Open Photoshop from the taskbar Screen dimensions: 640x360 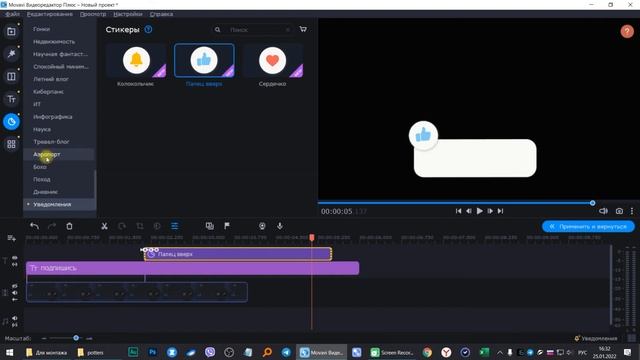(x=152, y=352)
